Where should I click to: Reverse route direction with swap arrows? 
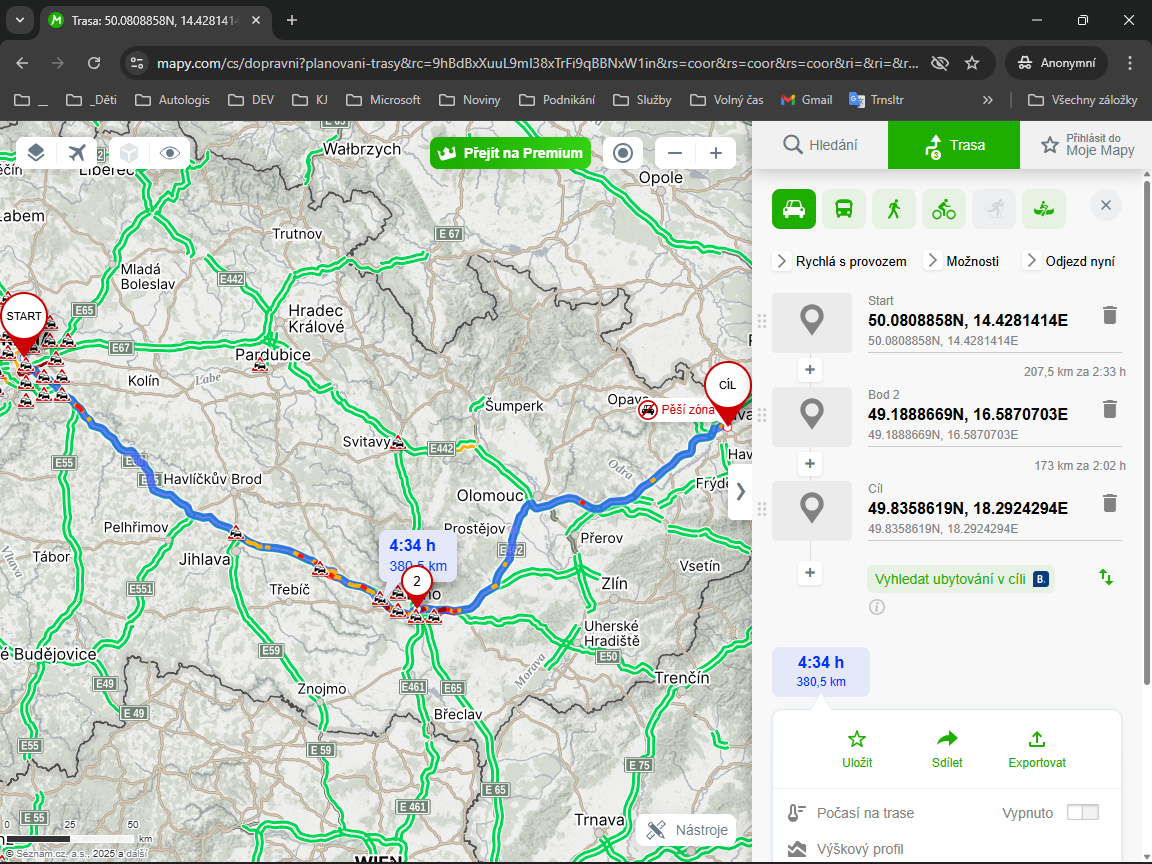(1106, 577)
